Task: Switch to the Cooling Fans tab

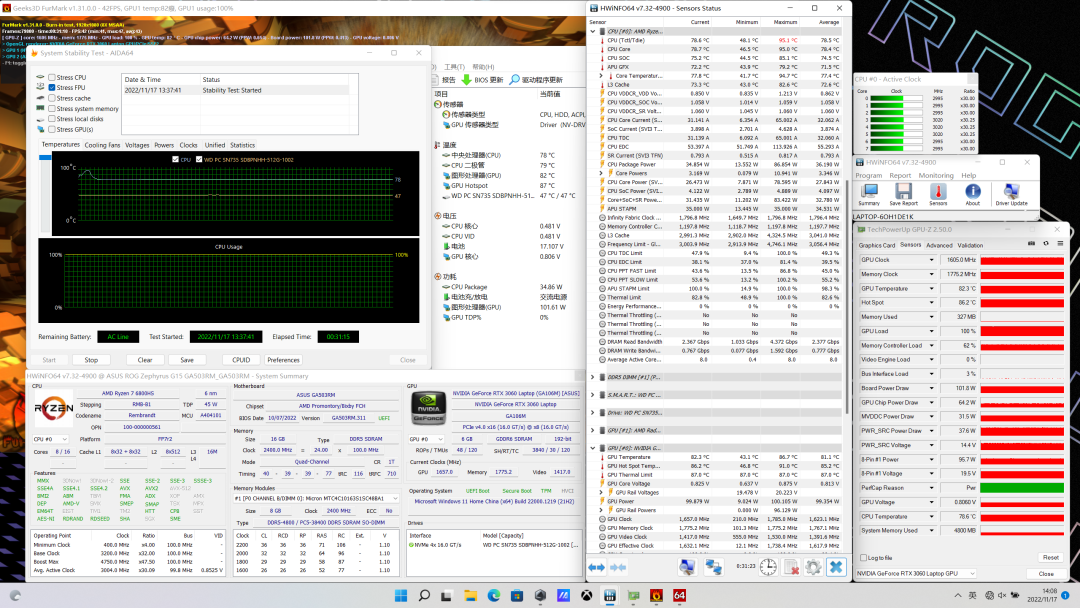Action: tap(102, 145)
